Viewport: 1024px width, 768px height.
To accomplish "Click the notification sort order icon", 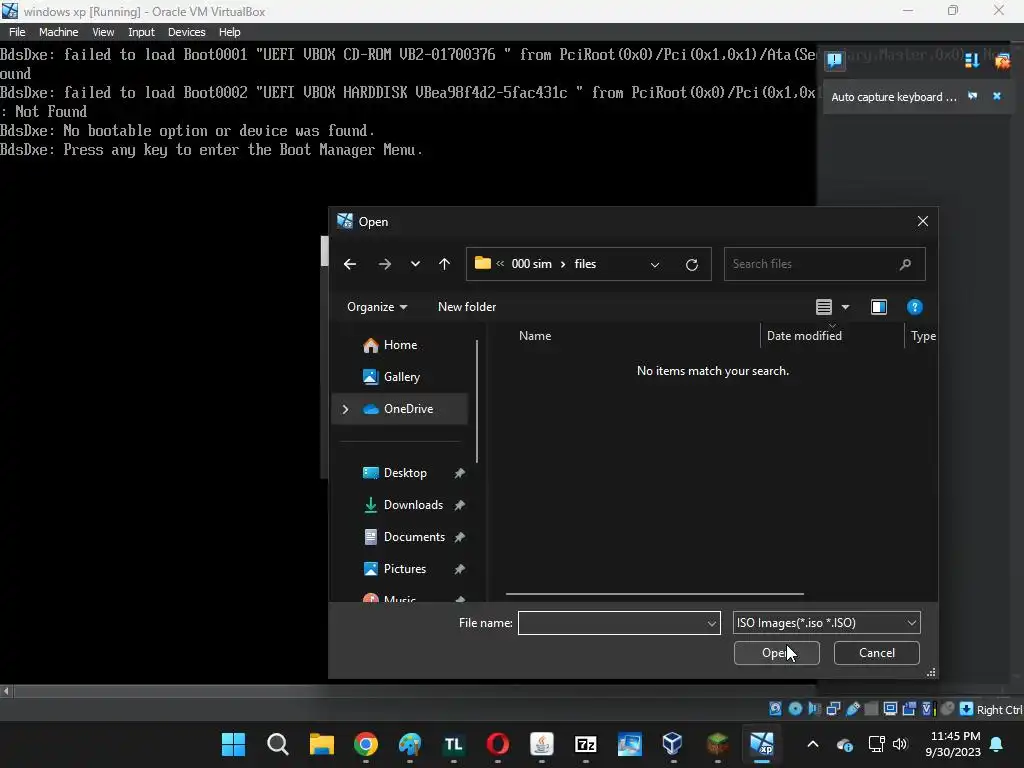I will tap(972, 61).
